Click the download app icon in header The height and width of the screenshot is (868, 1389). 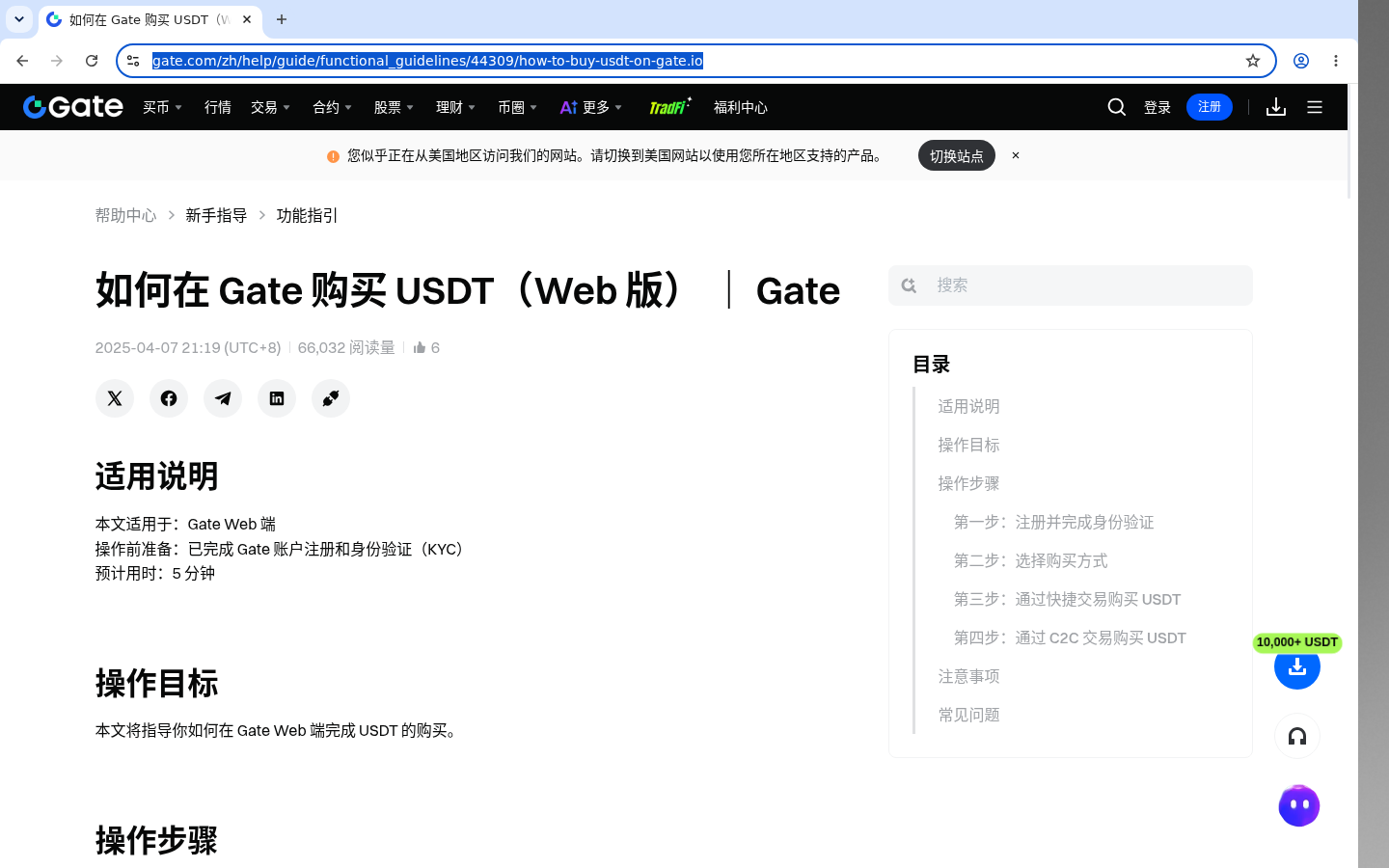(1276, 107)
